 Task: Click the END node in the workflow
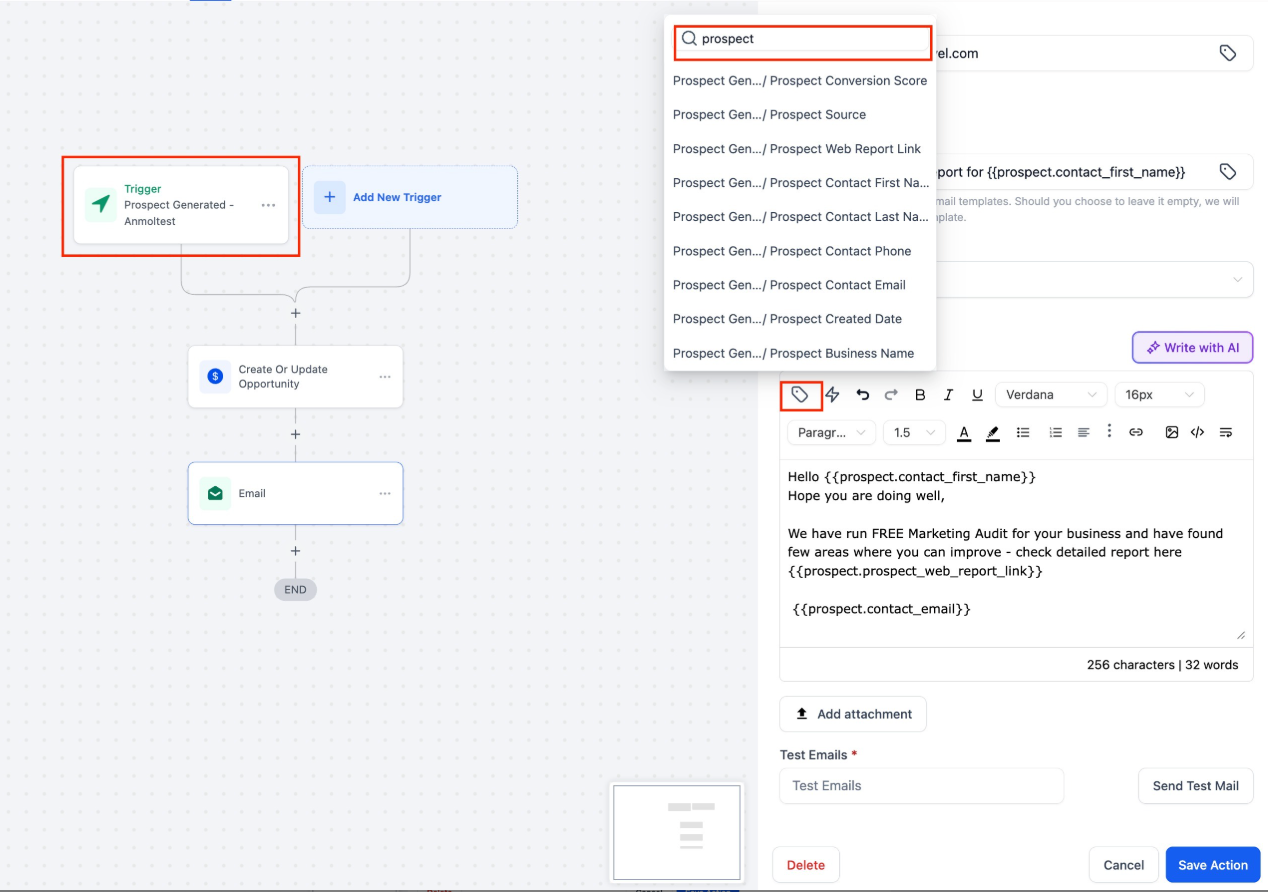click(295, 590)
